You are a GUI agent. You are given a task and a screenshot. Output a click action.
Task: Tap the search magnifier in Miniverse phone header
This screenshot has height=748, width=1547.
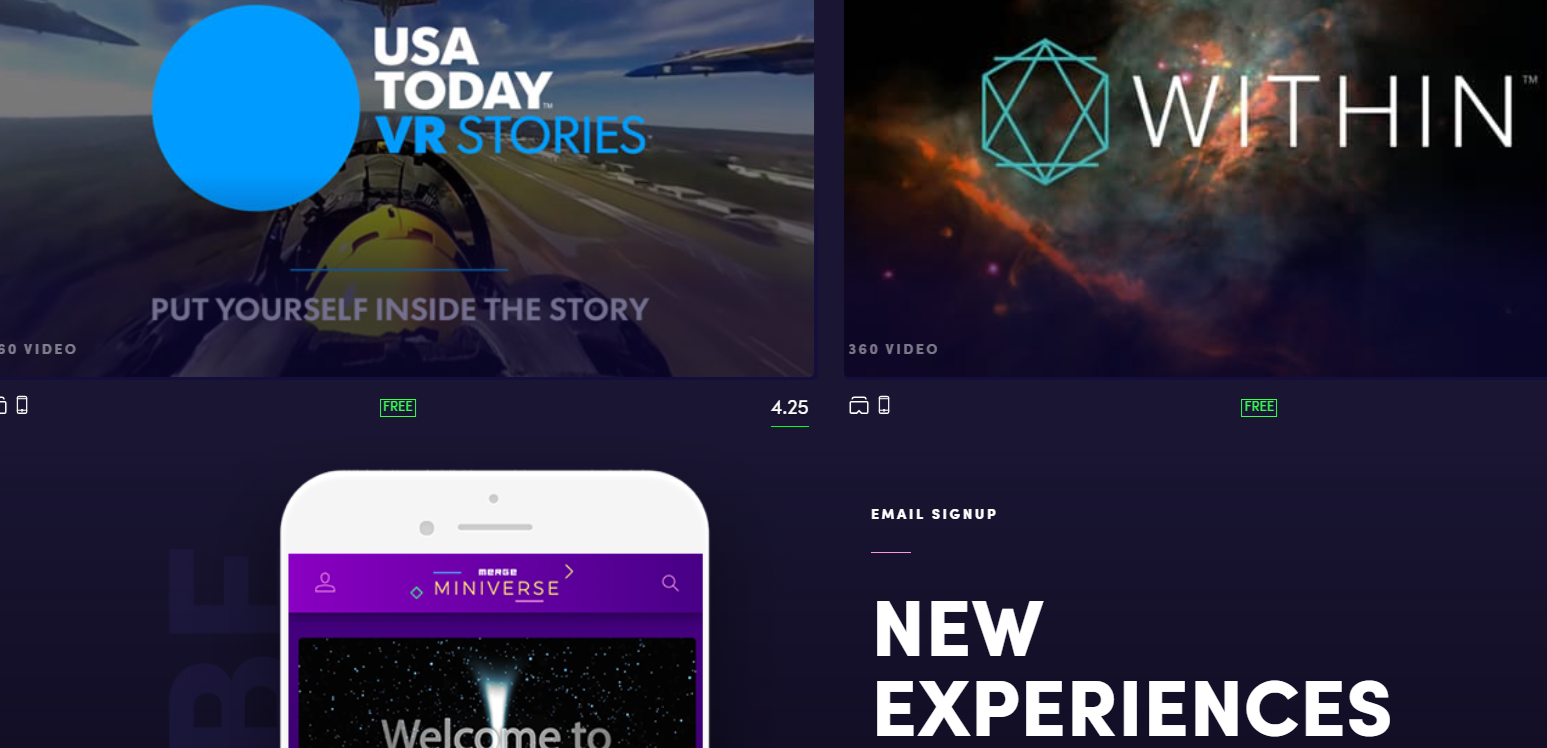pyautogui.click(x=670, y=582)
